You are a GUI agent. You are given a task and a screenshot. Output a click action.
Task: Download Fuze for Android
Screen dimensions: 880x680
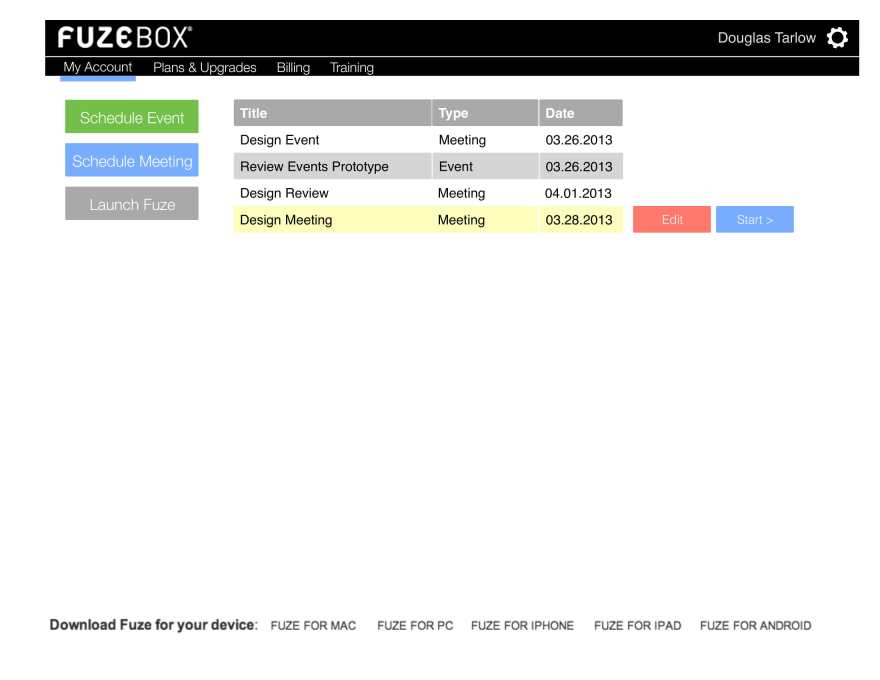pyautogui.click(x=755, y=626)
